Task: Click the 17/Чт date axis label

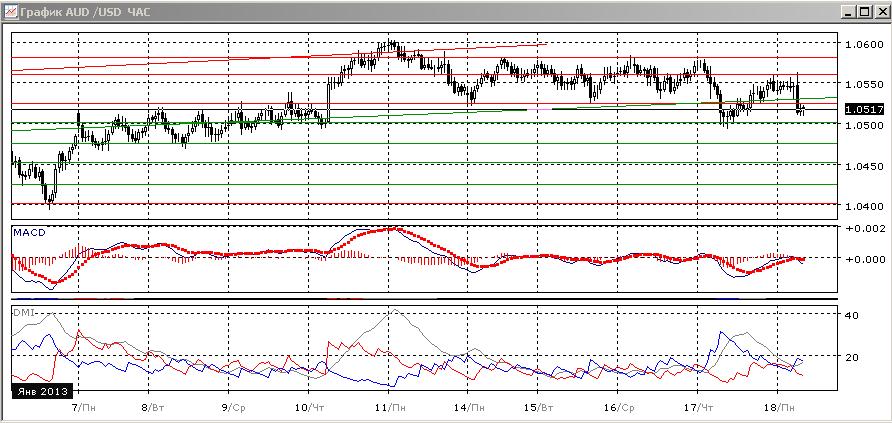Action: pos(699,408)
